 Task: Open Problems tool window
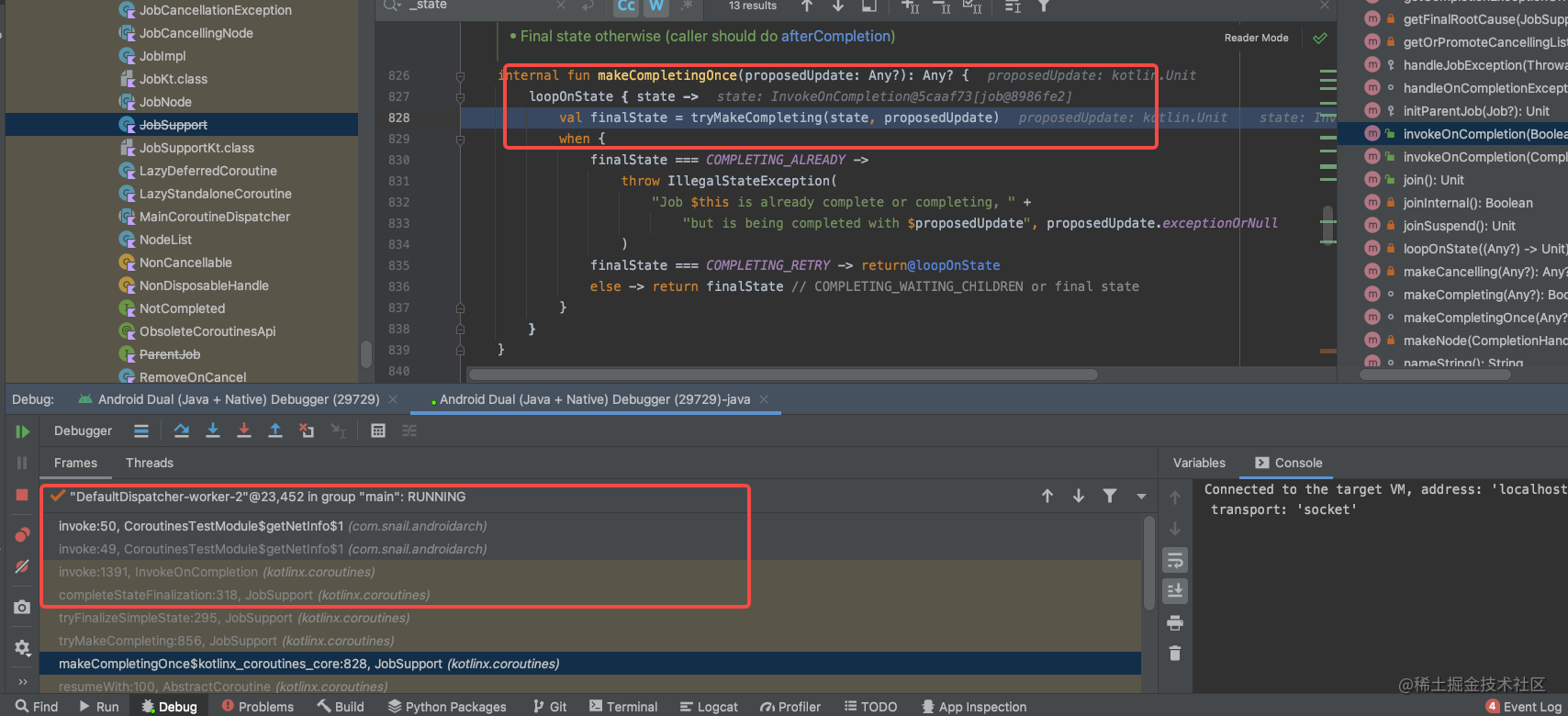click(x=258, y=706)
